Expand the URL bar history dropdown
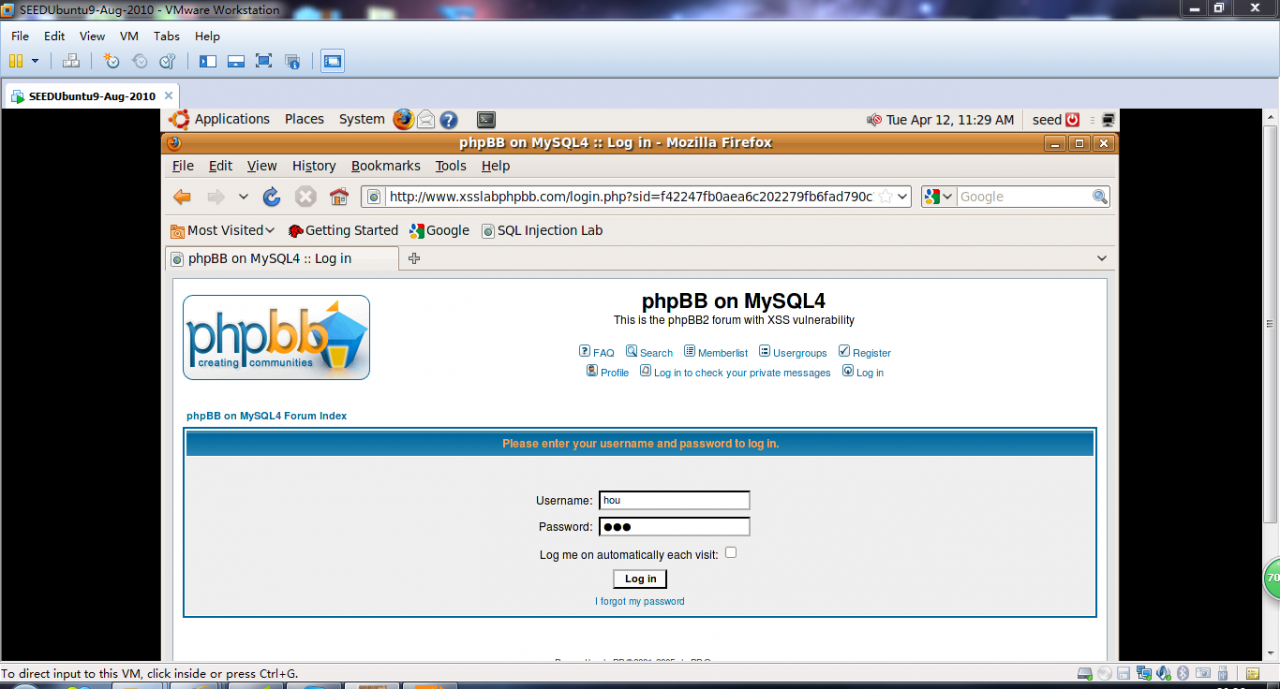Screen dimensions: 1280x689 click(903, 197)
